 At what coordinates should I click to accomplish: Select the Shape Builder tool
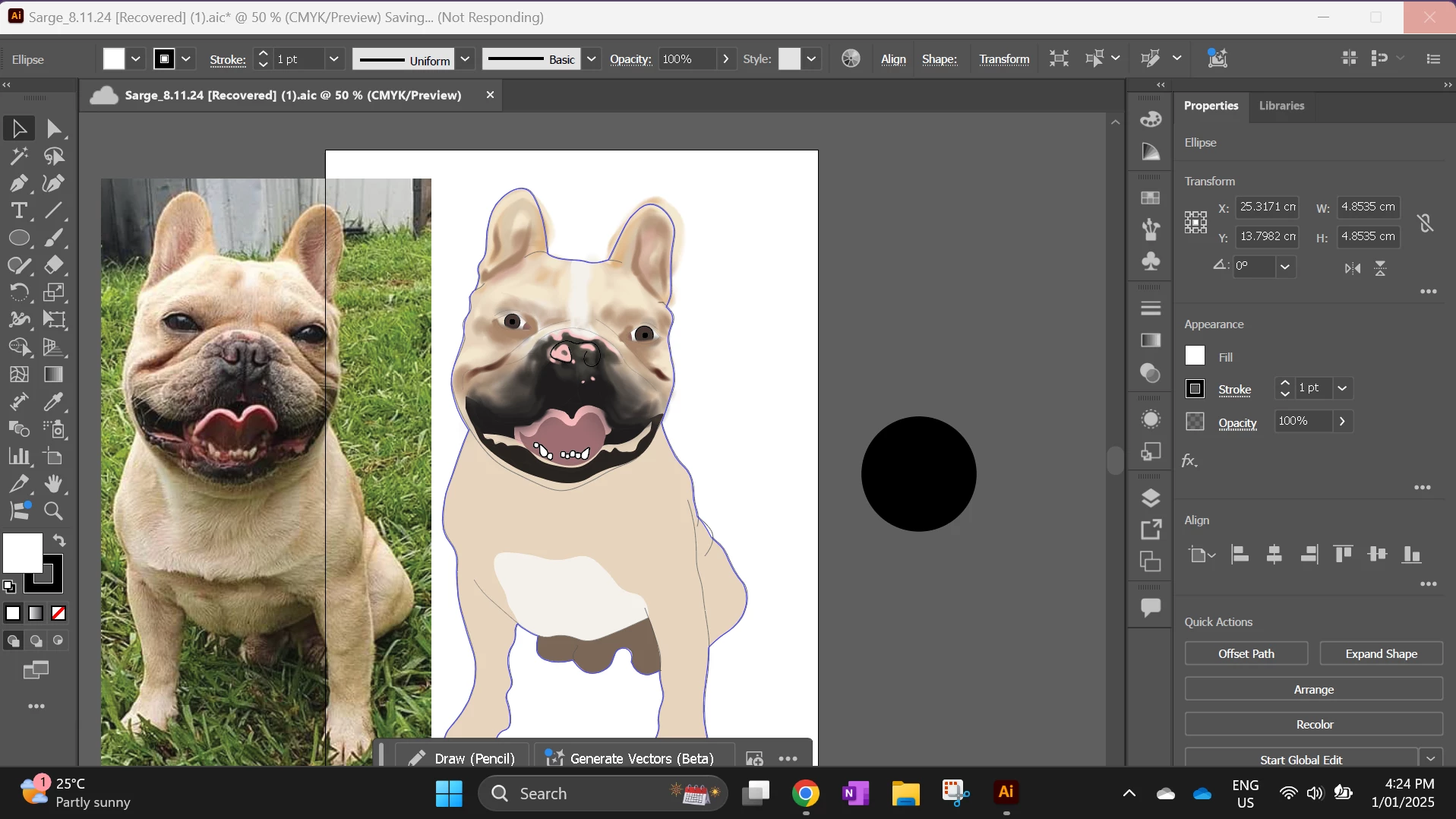[19, 347]
